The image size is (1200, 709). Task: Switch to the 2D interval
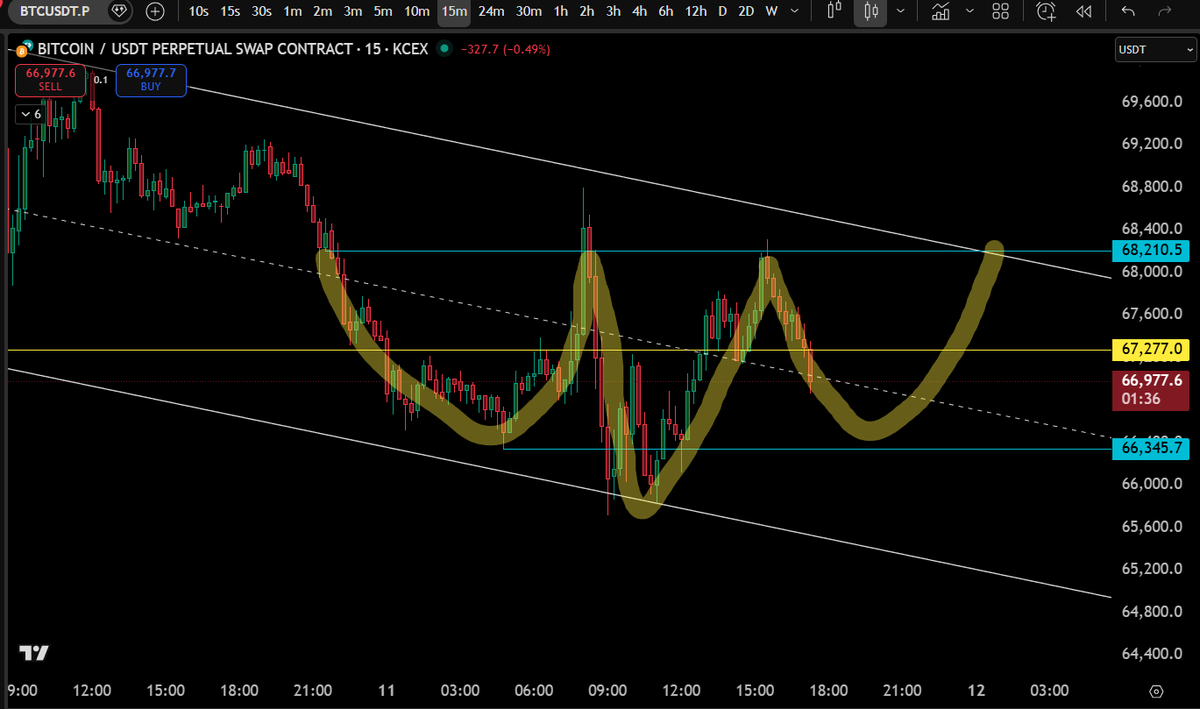(x=745, y=11)
